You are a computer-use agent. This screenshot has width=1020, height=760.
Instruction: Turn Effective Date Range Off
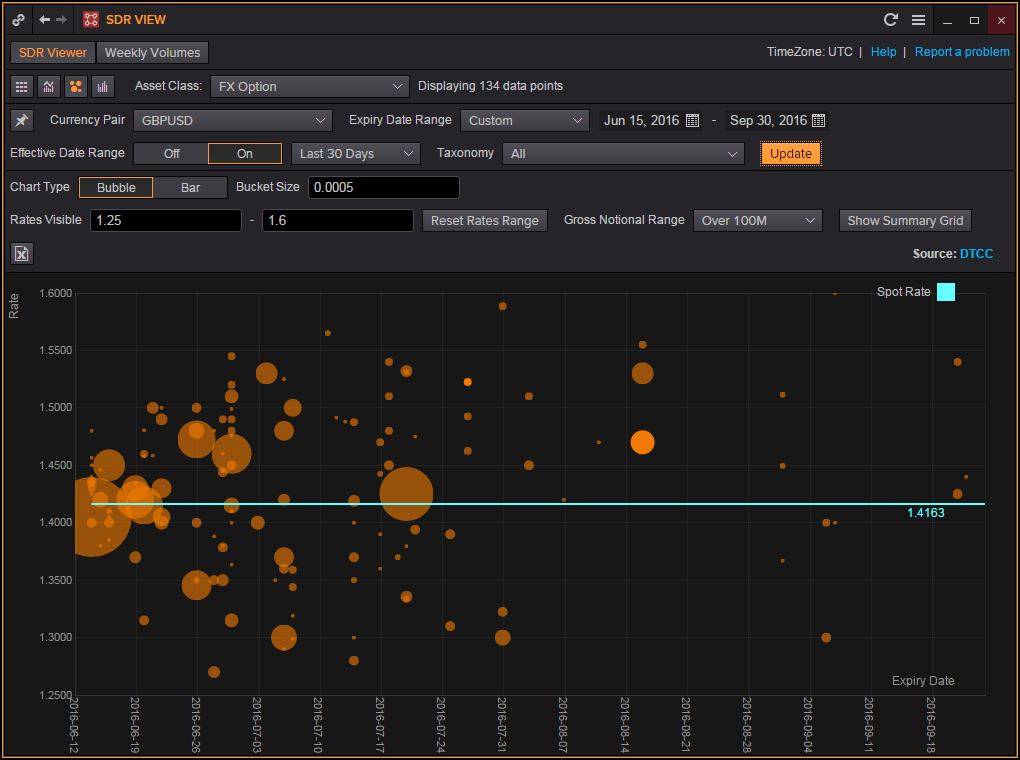click(171, 154)
